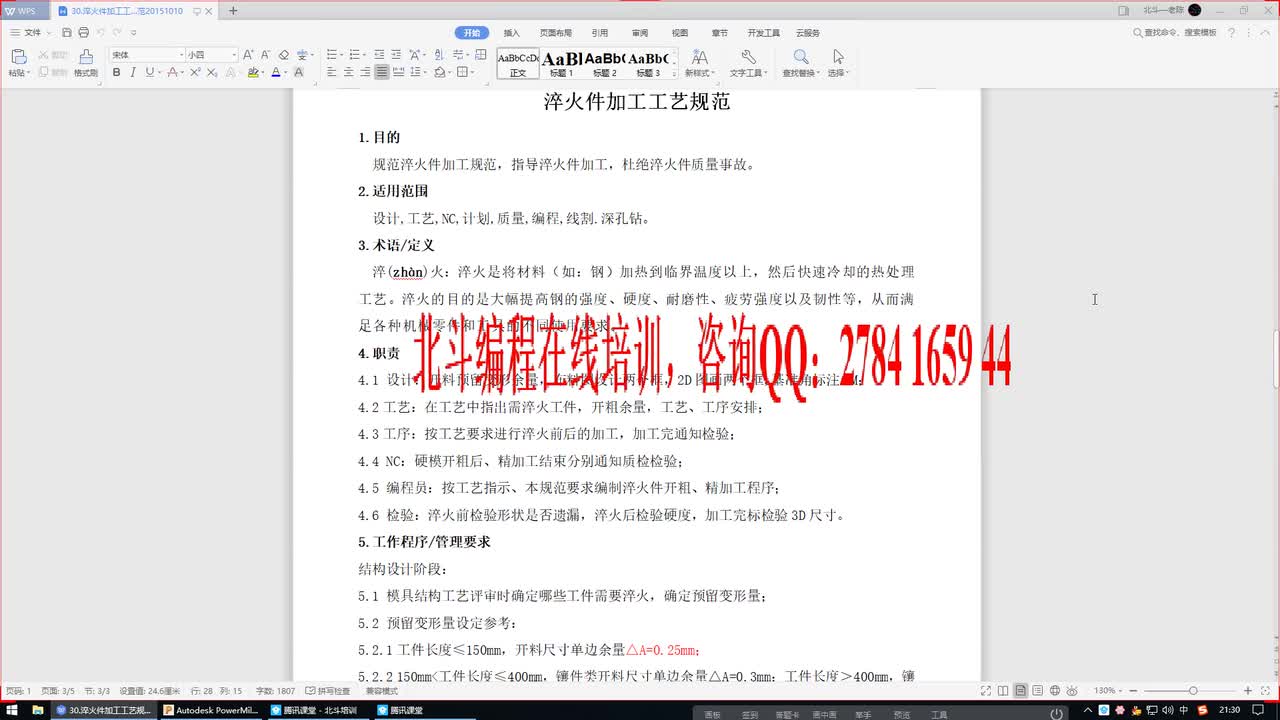Open a new document tab with plus
The image size is (1280, 720).
(233, 10)
